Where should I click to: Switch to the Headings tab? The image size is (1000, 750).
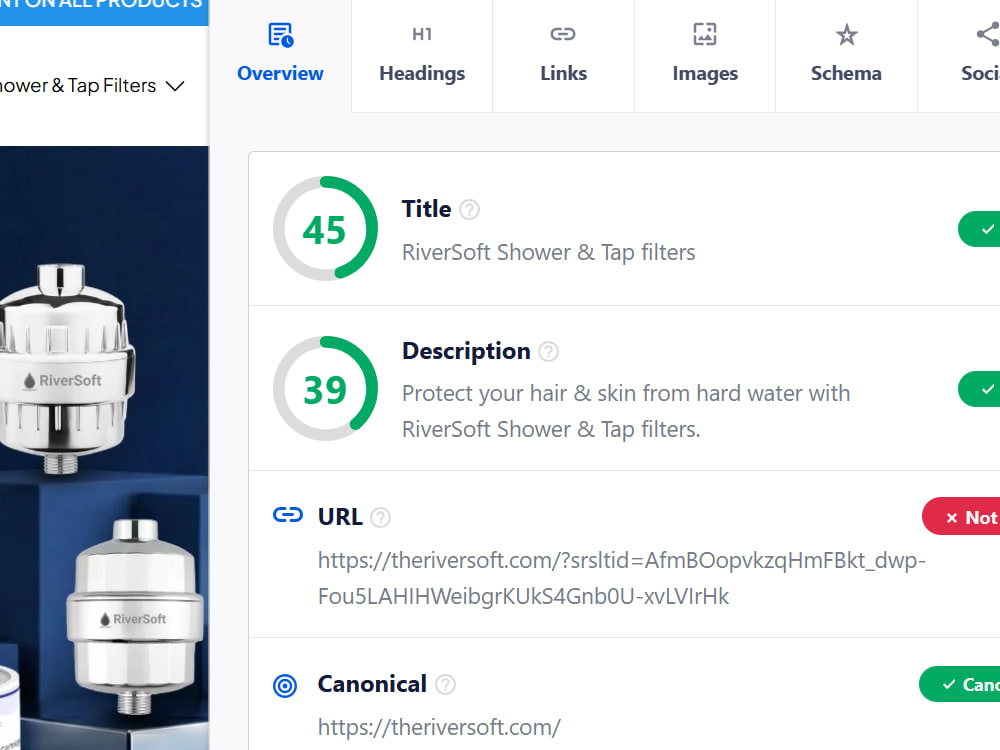[x=422, y=55]
